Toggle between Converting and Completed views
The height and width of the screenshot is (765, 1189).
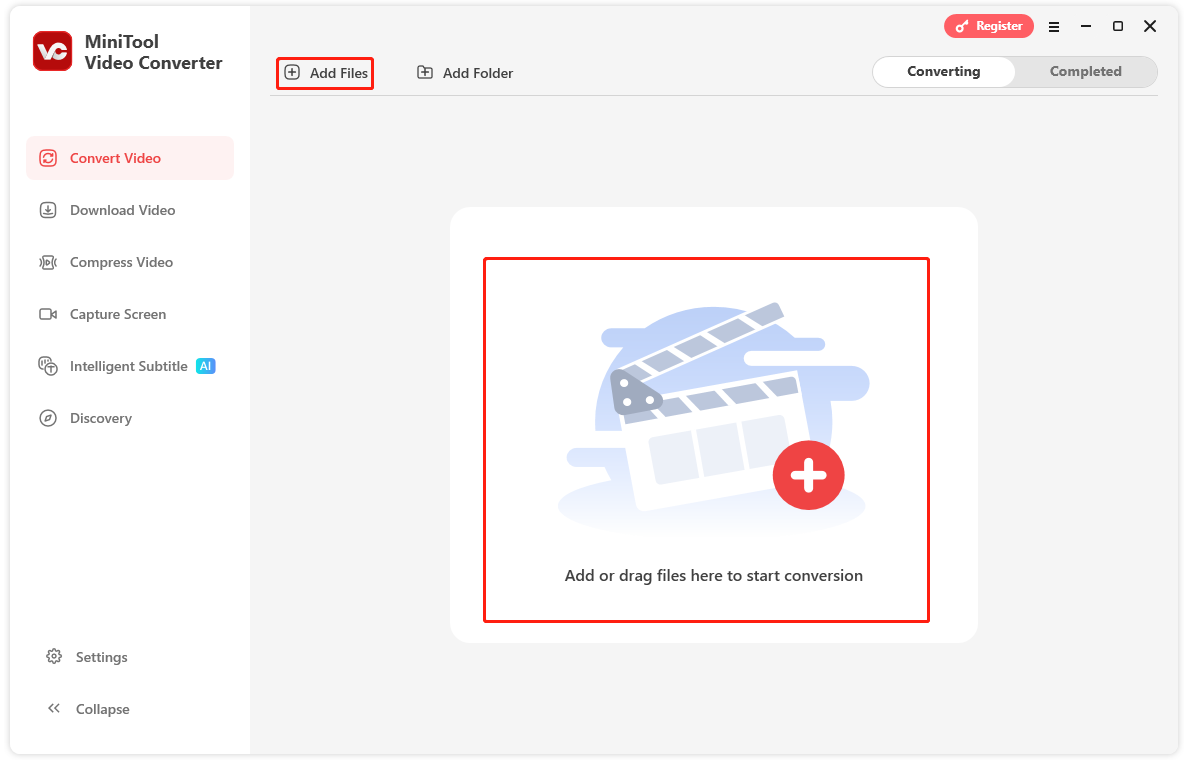pos(1014,71)
